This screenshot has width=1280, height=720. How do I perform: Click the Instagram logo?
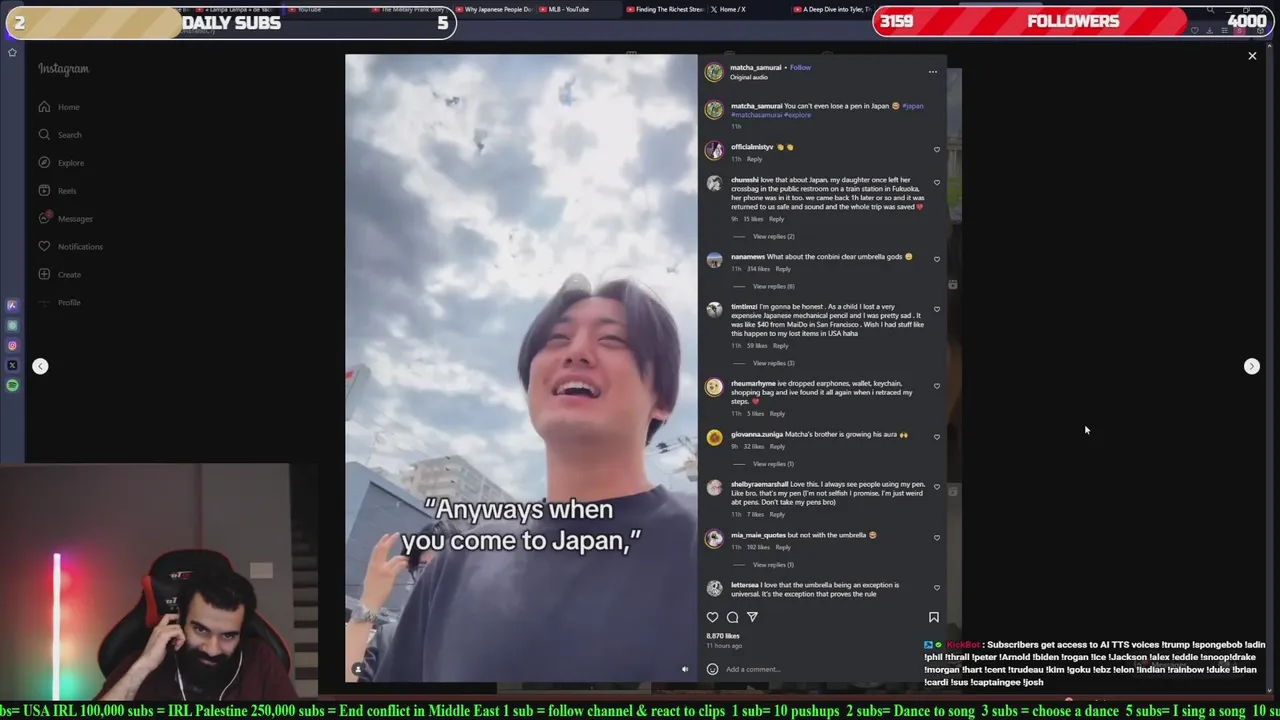pyautogui.click(x=63, y=69)
